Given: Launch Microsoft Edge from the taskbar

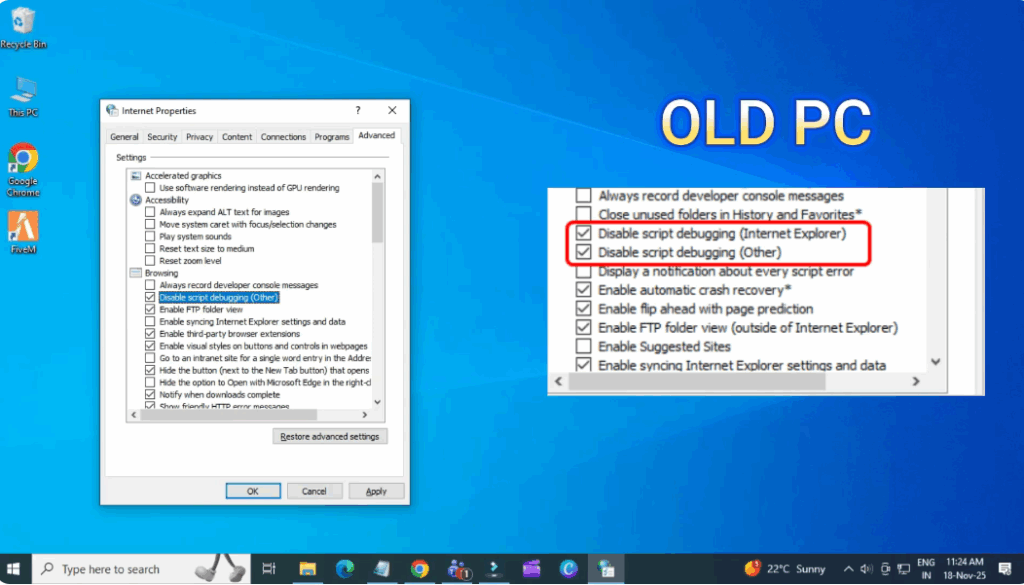Looking at the screenshot, I should [x=345, y=569].
